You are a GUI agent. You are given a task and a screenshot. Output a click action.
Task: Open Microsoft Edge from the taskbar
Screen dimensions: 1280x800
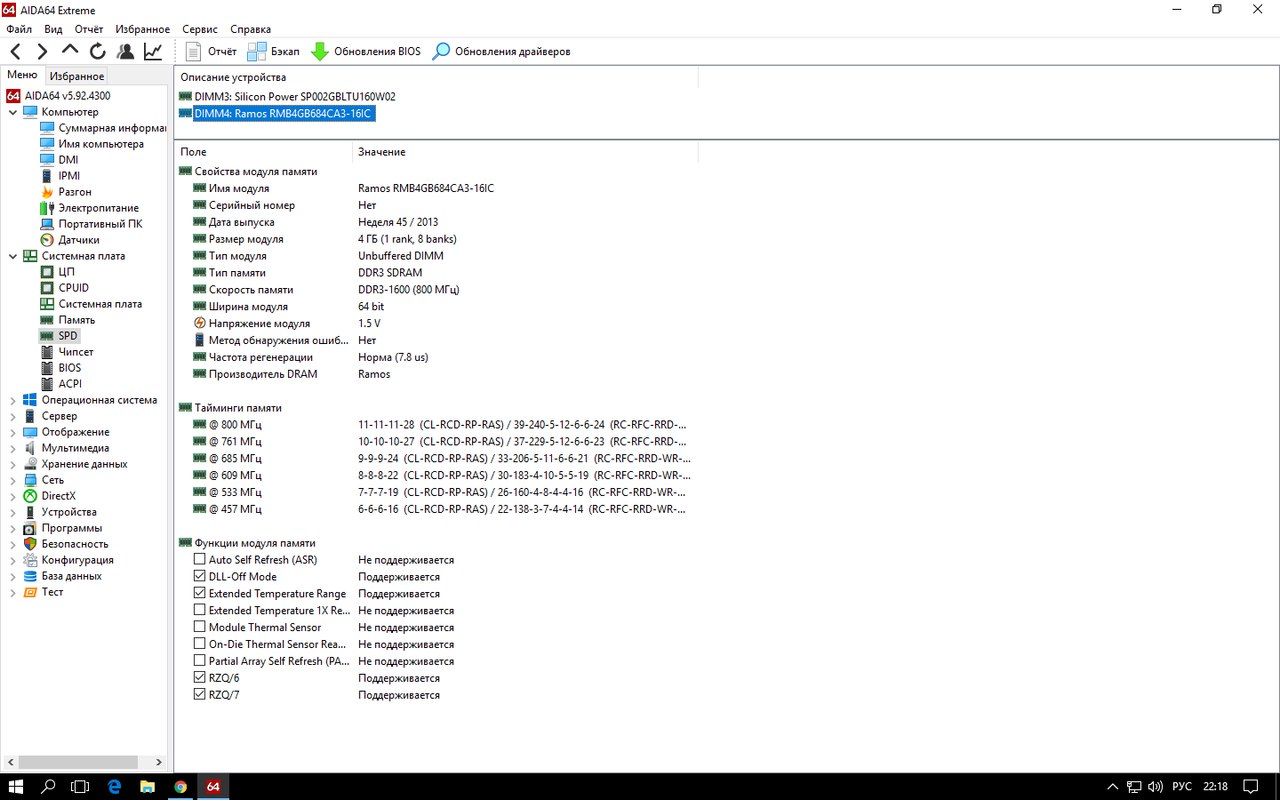tap(114, 786)
